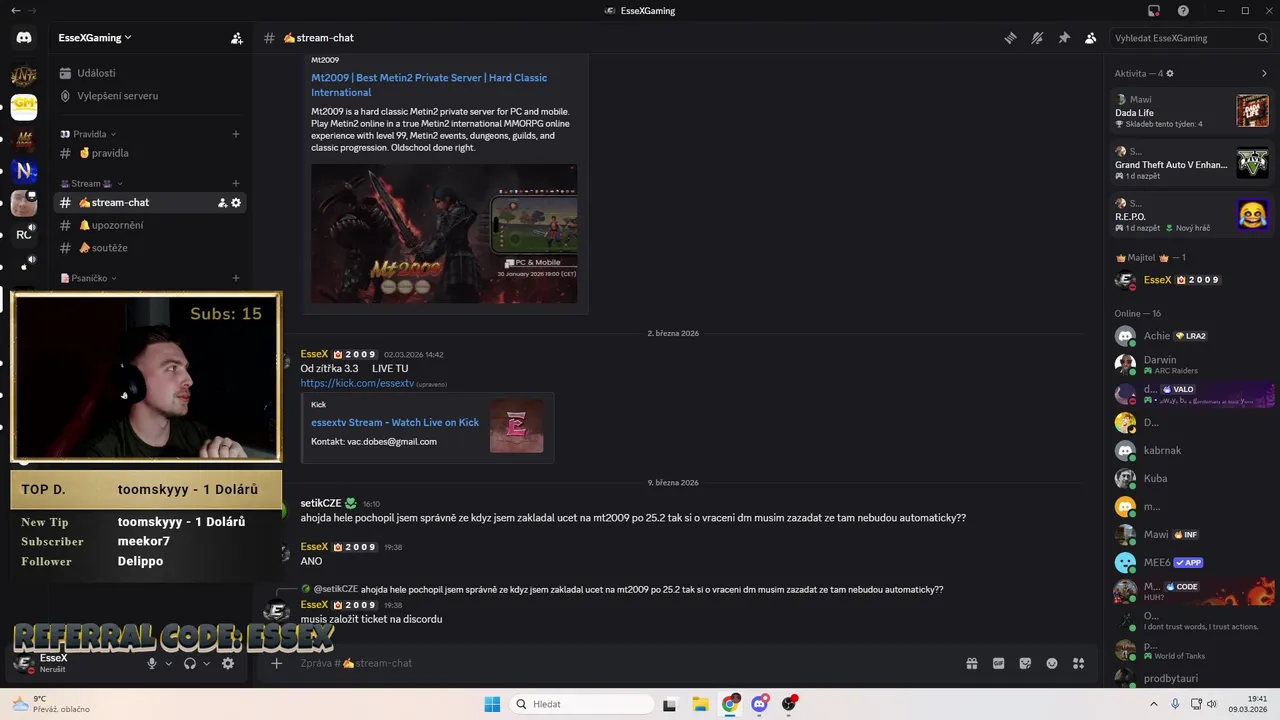Open the RC server icon
The image size is (1280, 720).
[x=24, y=235]
